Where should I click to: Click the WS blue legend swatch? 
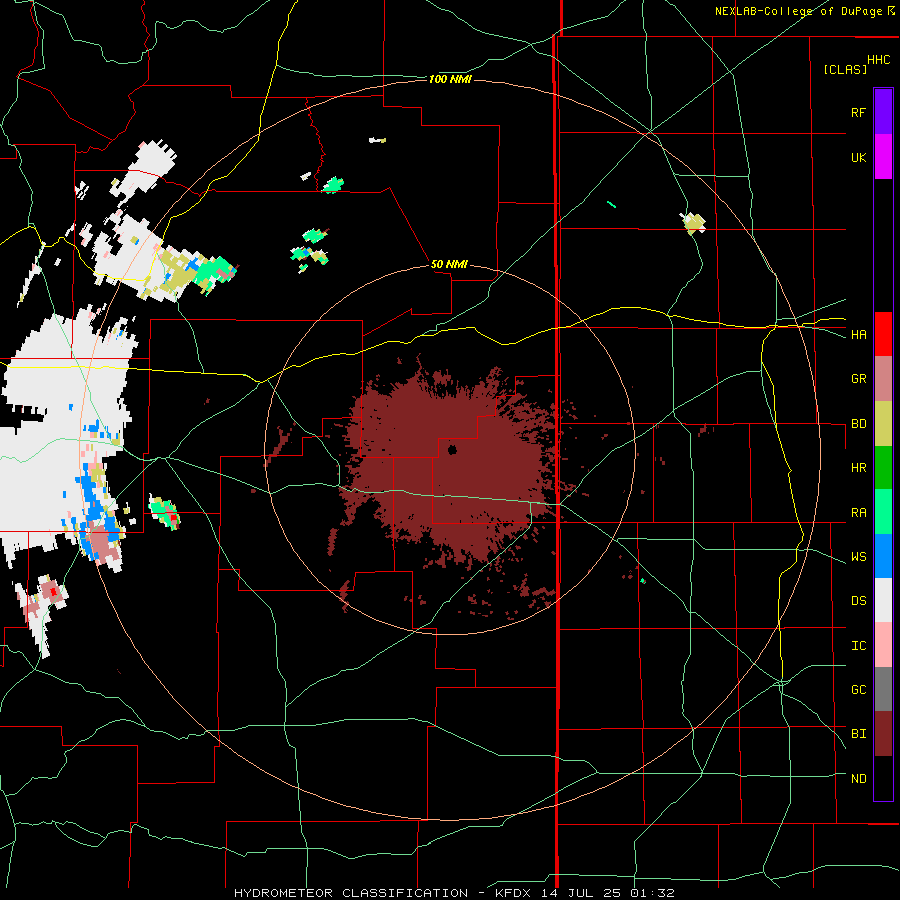click(883, 556)
